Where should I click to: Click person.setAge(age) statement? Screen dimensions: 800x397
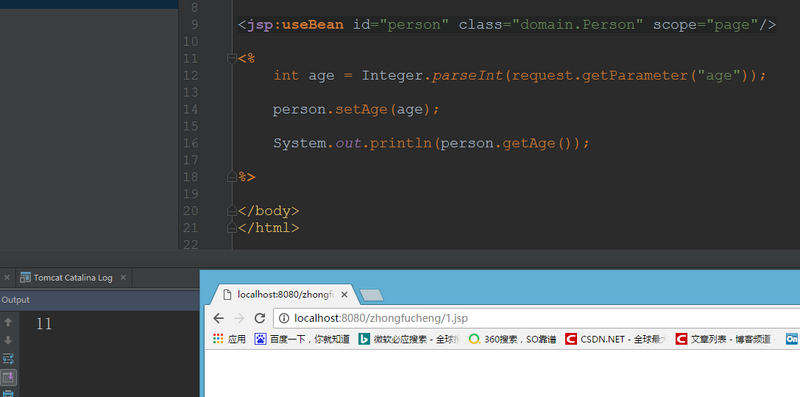[x=356, y=109]
